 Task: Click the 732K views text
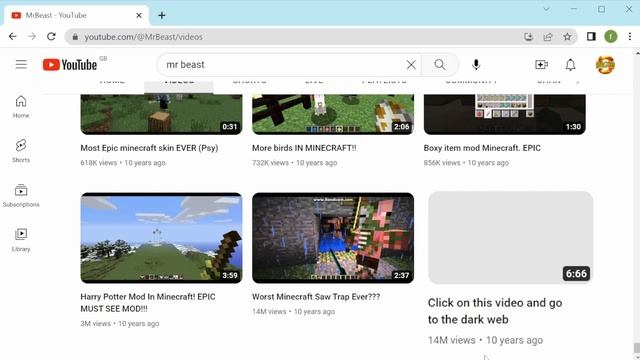pyautogui.click(x=270, y=162)
